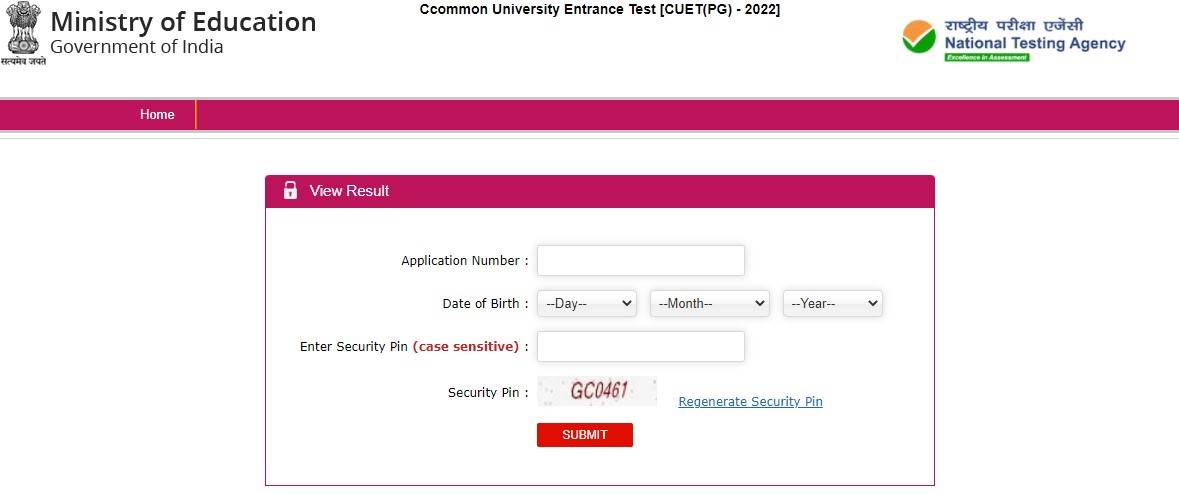1179x494 pixels.
Task: Click the CUET(PG) - 2022 page title
Action: 600,9
